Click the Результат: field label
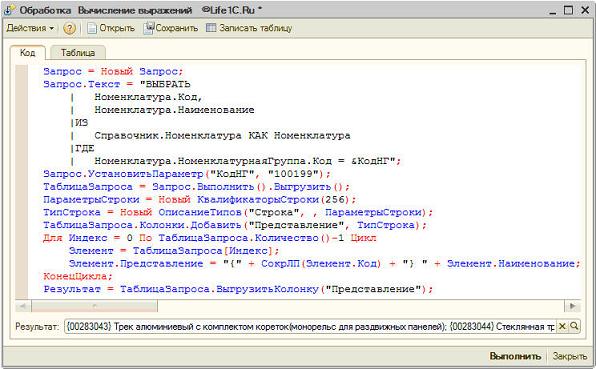 [37, 326]
